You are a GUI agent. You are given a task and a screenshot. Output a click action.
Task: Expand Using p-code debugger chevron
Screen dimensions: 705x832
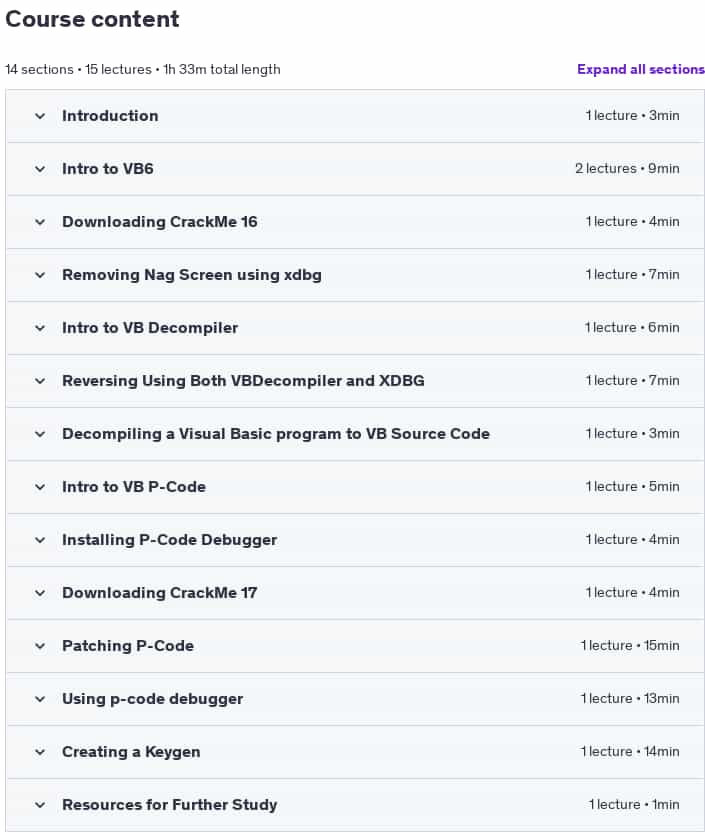40,699
